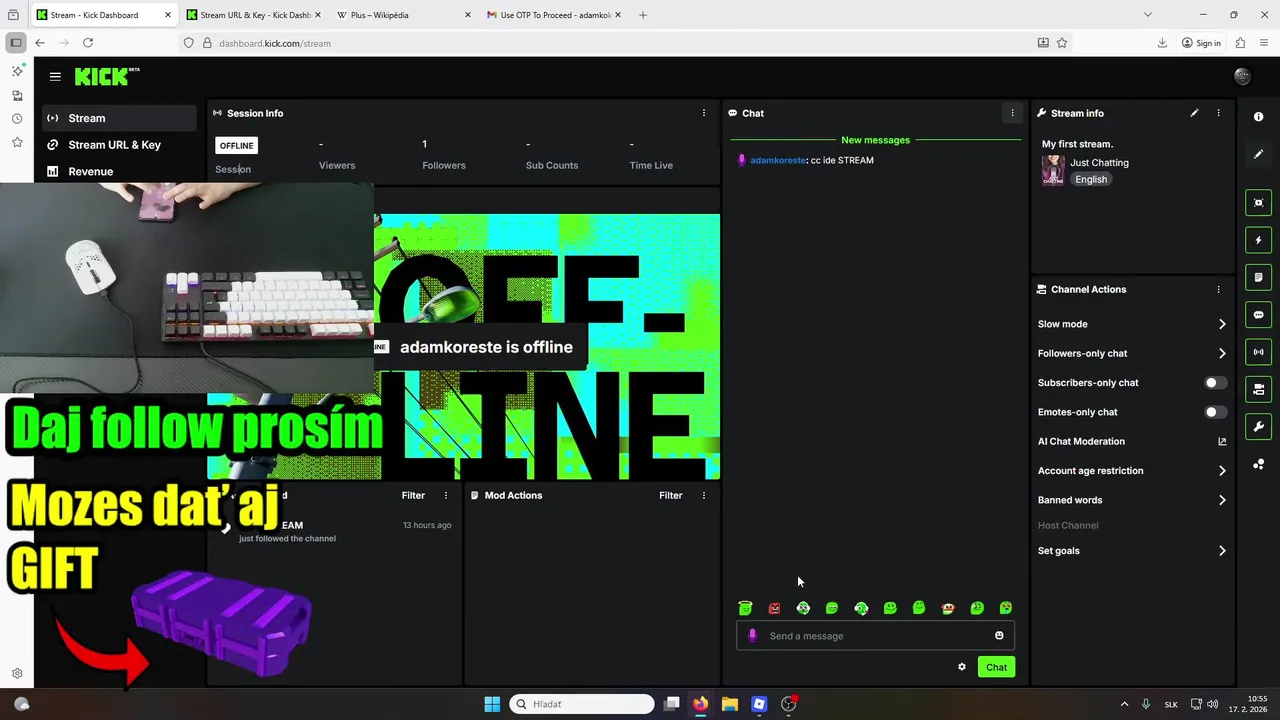
Task: Click the taskbar search box Hľadať
Action: [582, 704]
